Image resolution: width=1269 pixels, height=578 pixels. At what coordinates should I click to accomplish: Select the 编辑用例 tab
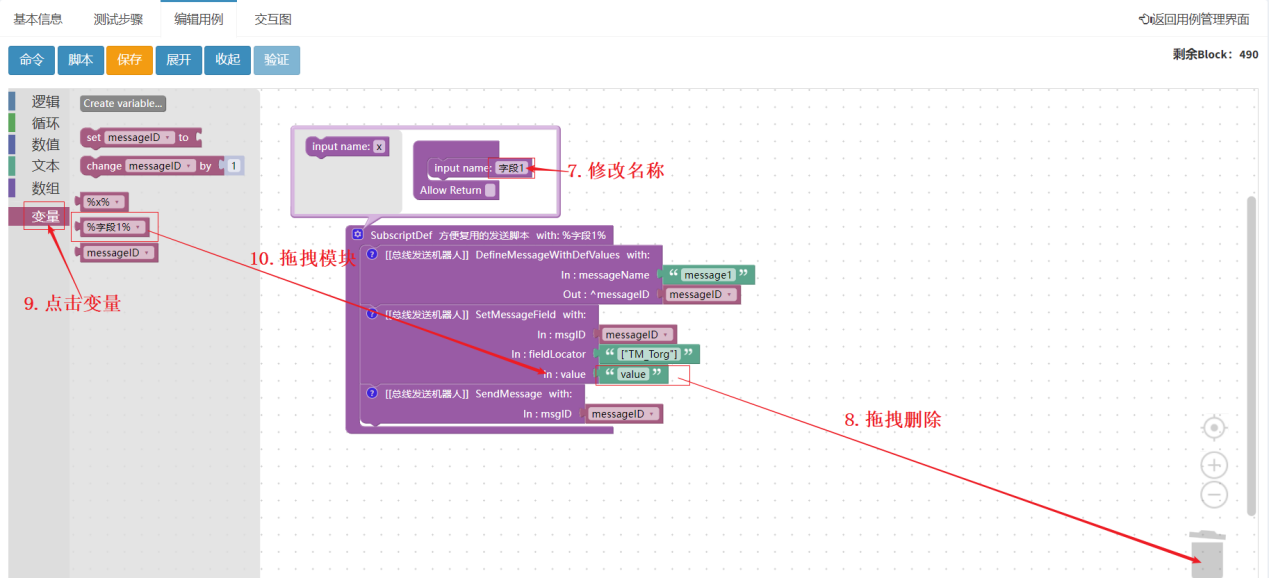[x=198, y=19]
